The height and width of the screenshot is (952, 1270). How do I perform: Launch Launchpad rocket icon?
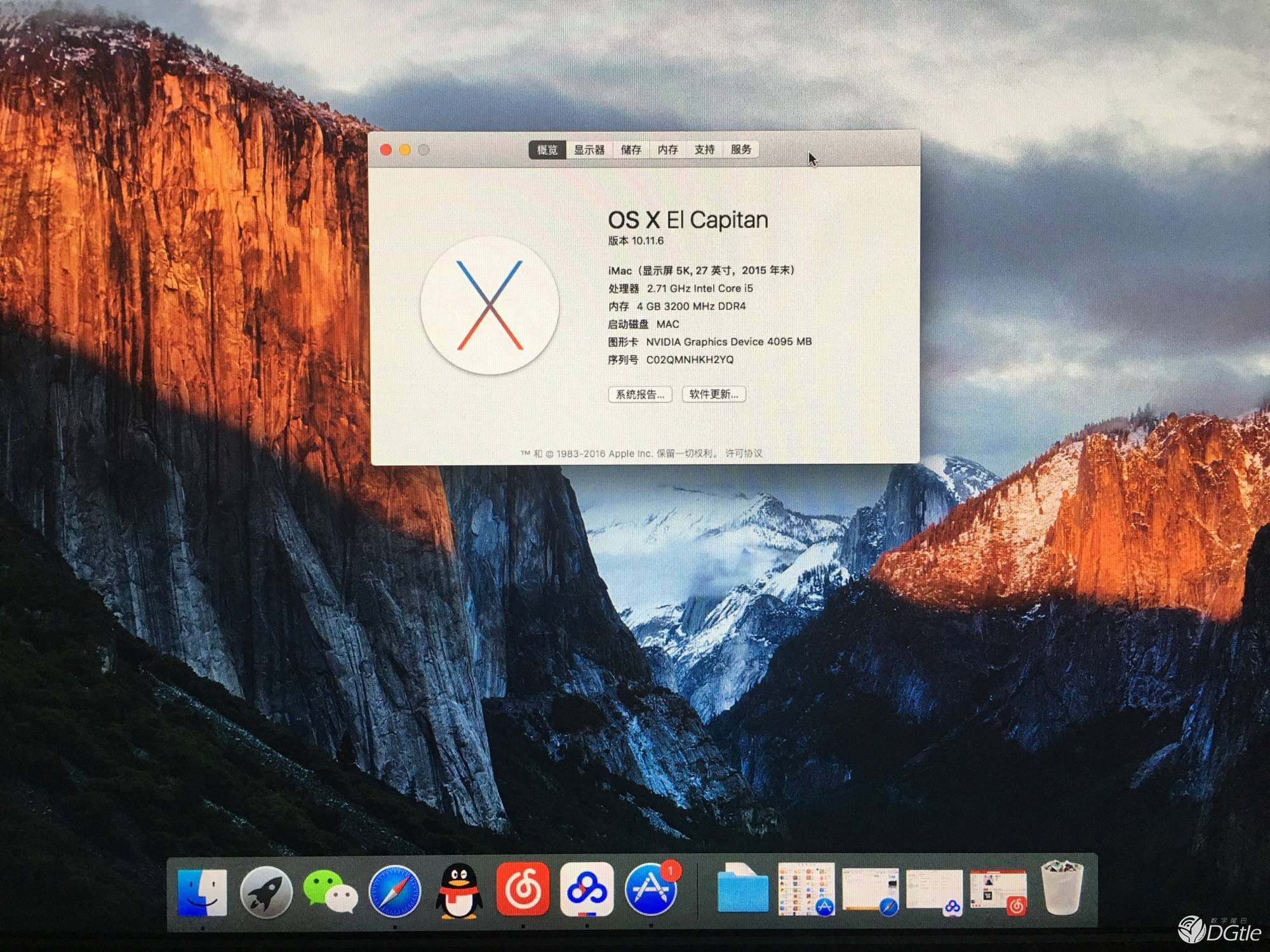266,892
